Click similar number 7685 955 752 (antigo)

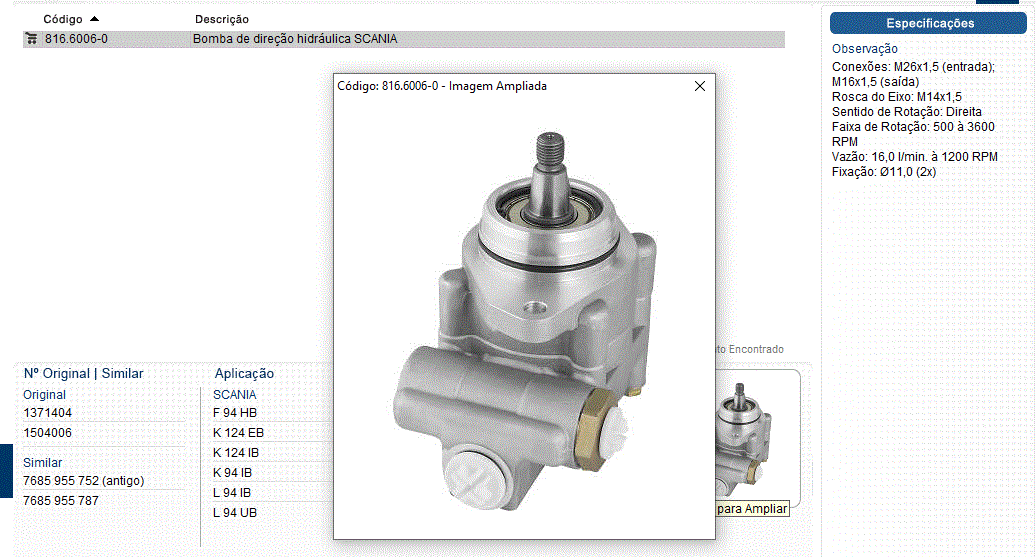(83, 481)
